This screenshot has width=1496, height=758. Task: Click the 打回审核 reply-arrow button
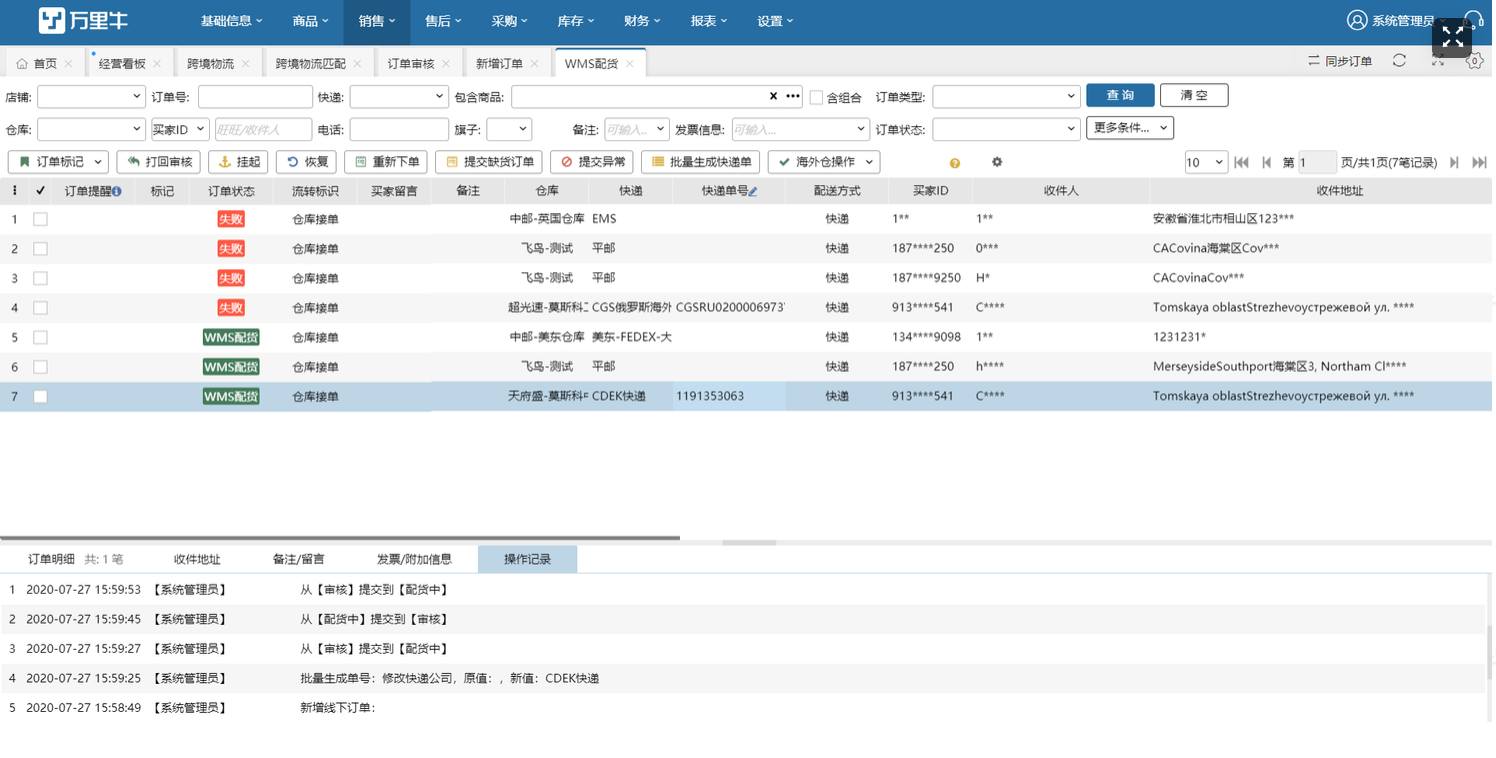click(x=158, y=162)
